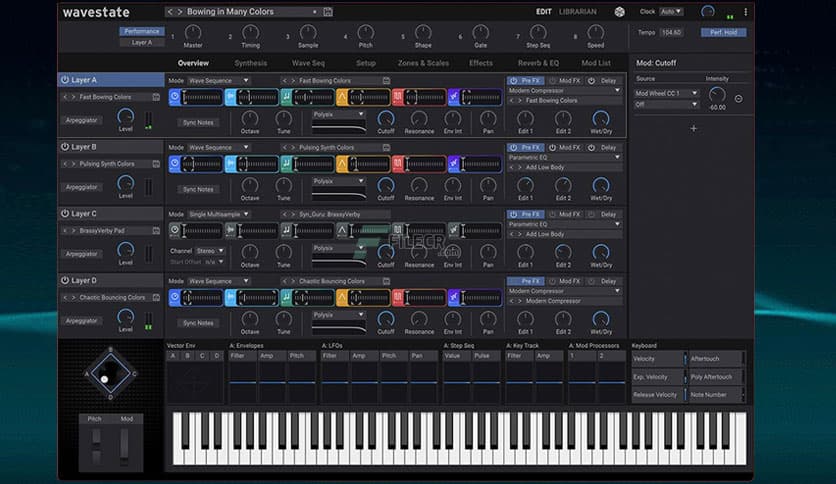Viewport: 836px width, 484px height.
Task: Open Layer C Single Multisample mode dropdown
Action: click(x=219, y=214)
